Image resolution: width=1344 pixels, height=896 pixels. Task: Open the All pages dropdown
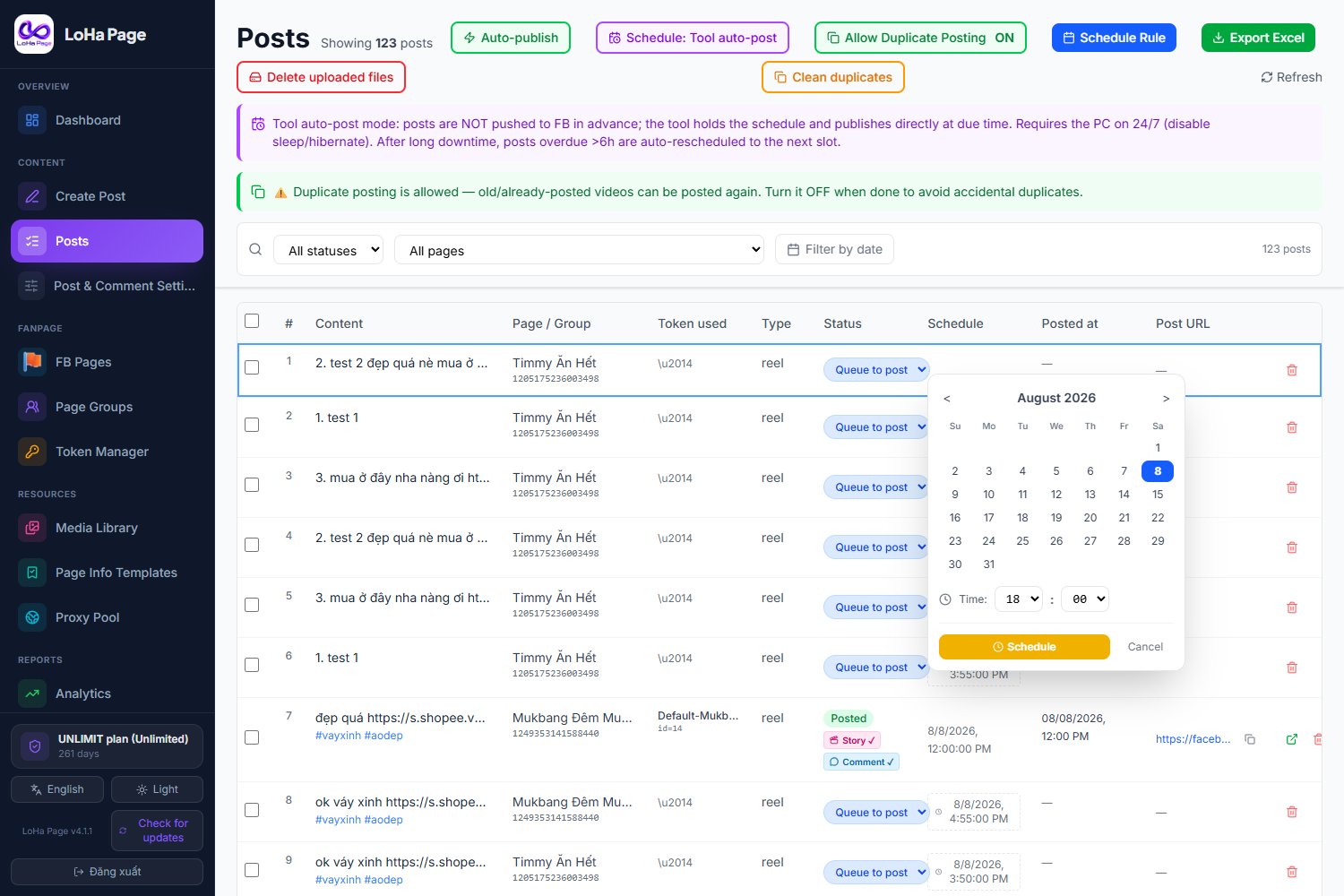(x=579, y=250)
